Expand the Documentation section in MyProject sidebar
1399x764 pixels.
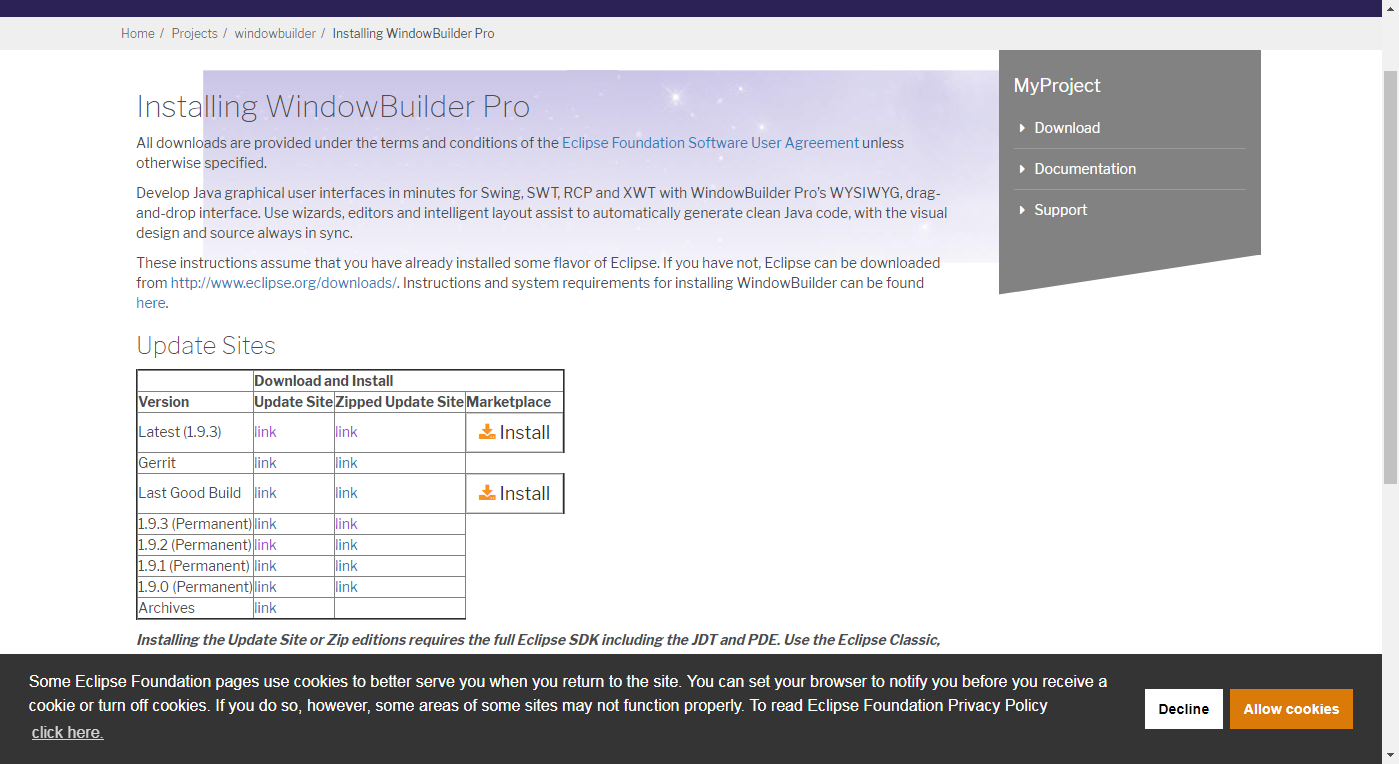click(x=1085, y=169)
